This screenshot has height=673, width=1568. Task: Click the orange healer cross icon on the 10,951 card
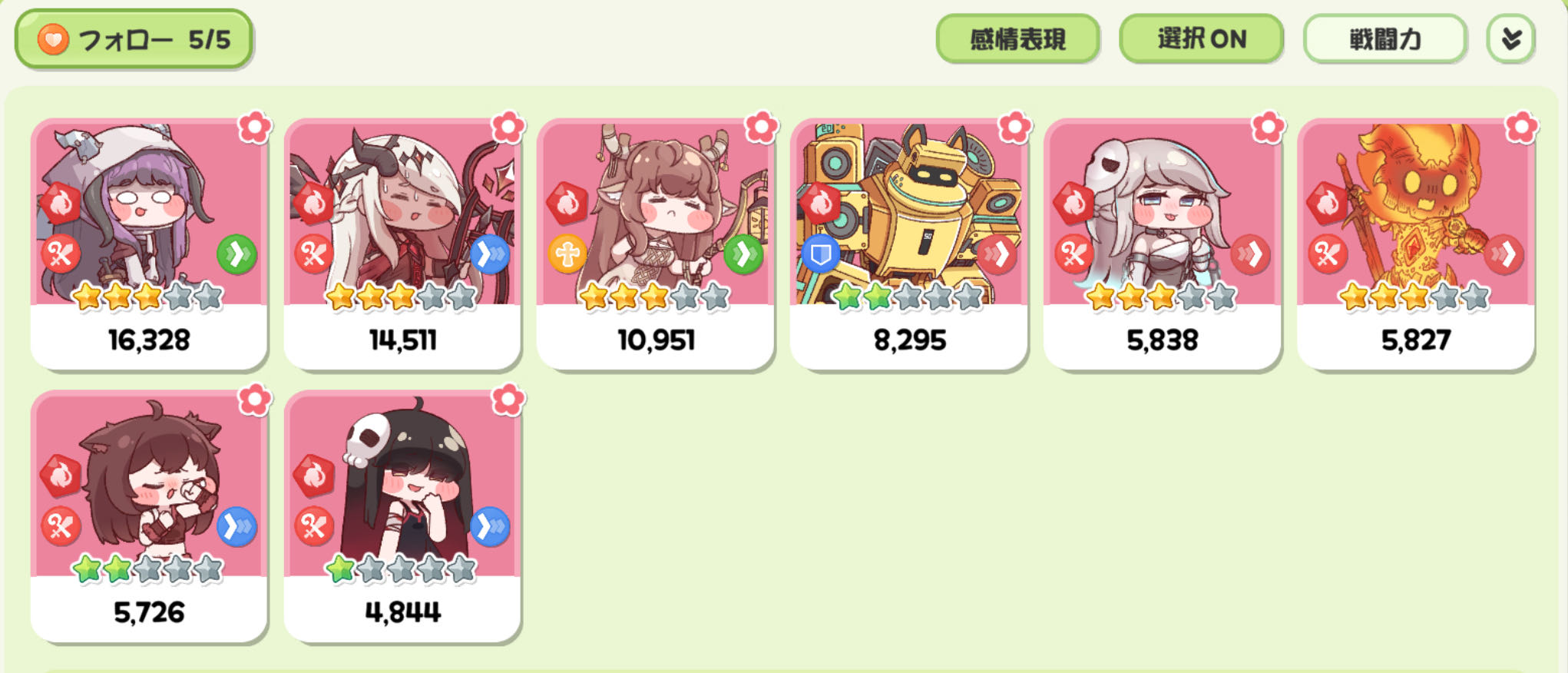(567, 254)
